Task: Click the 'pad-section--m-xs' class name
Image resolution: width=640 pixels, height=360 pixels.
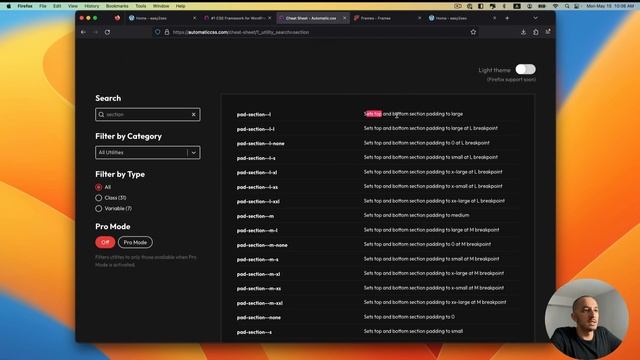Action: coord(259,289)
